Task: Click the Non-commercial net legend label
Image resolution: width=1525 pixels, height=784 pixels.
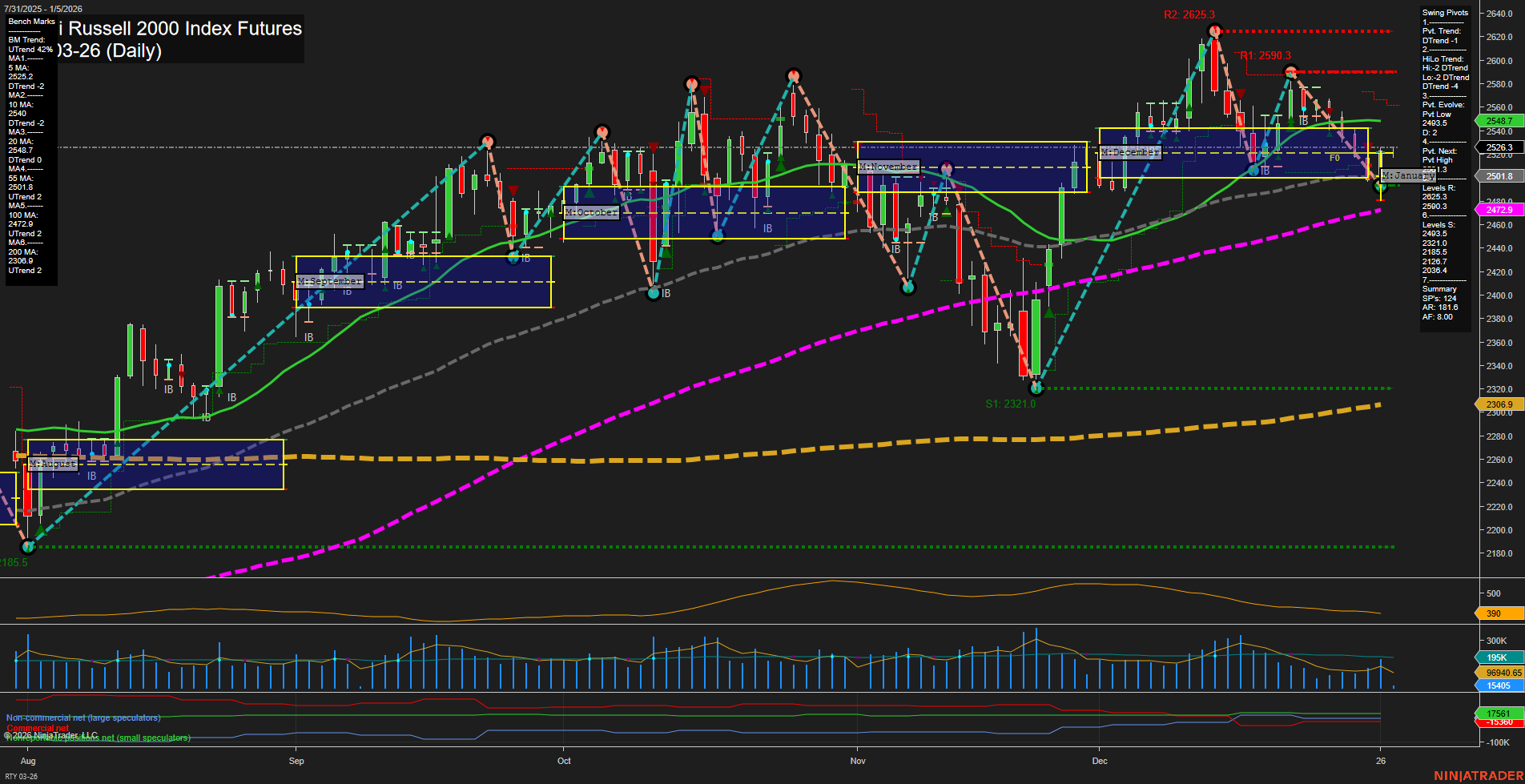Action: [83, 718]
